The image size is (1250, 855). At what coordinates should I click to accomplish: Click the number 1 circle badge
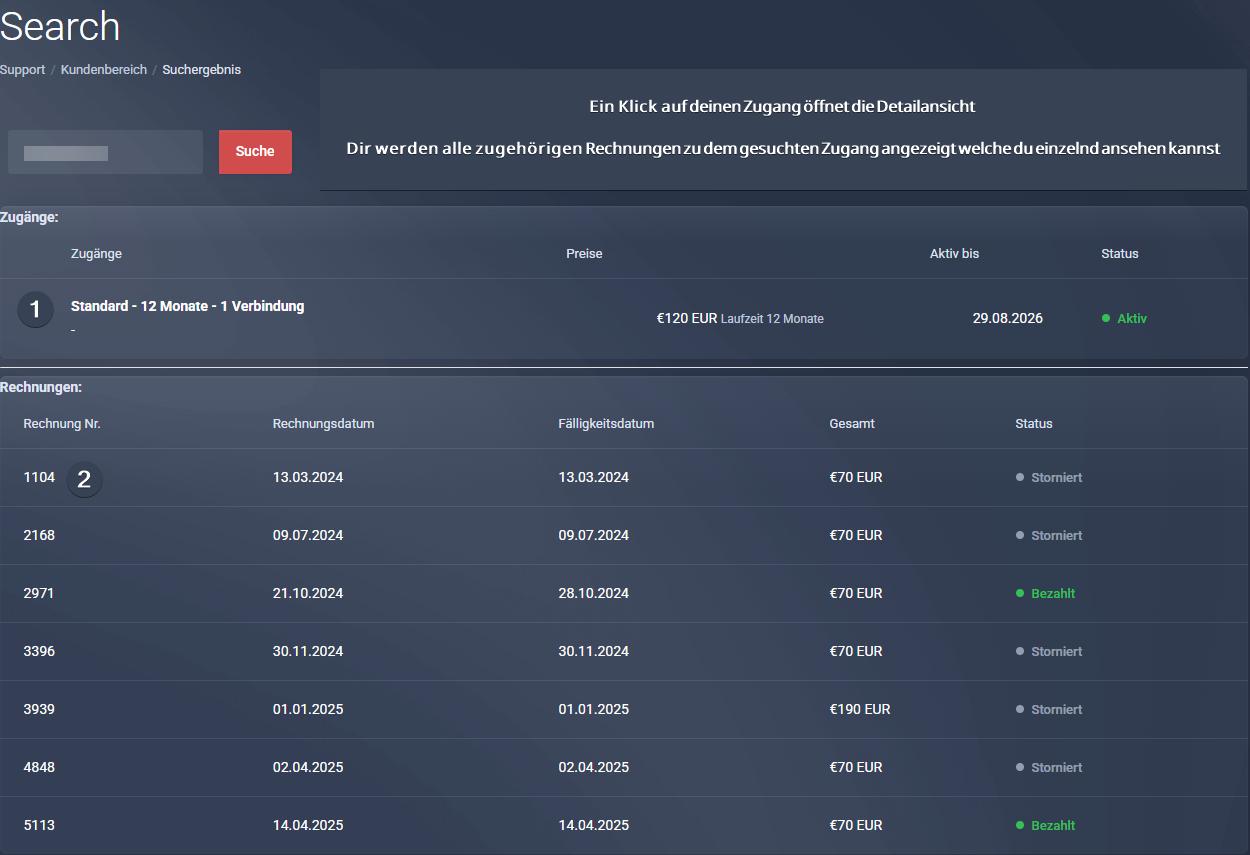click(x=35, y=310)
